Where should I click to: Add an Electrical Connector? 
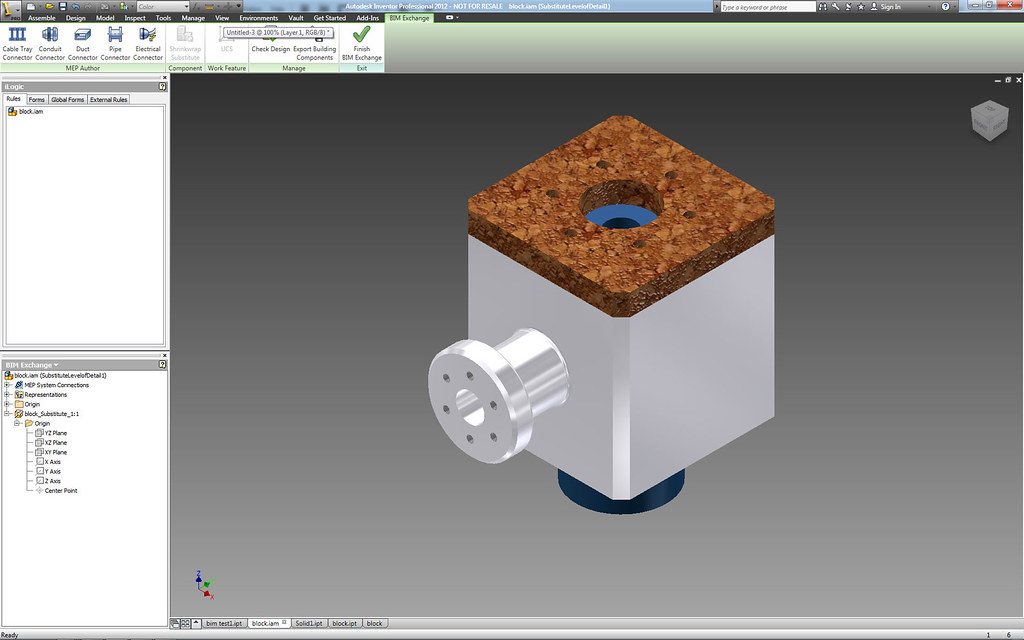tap(148, 44)
